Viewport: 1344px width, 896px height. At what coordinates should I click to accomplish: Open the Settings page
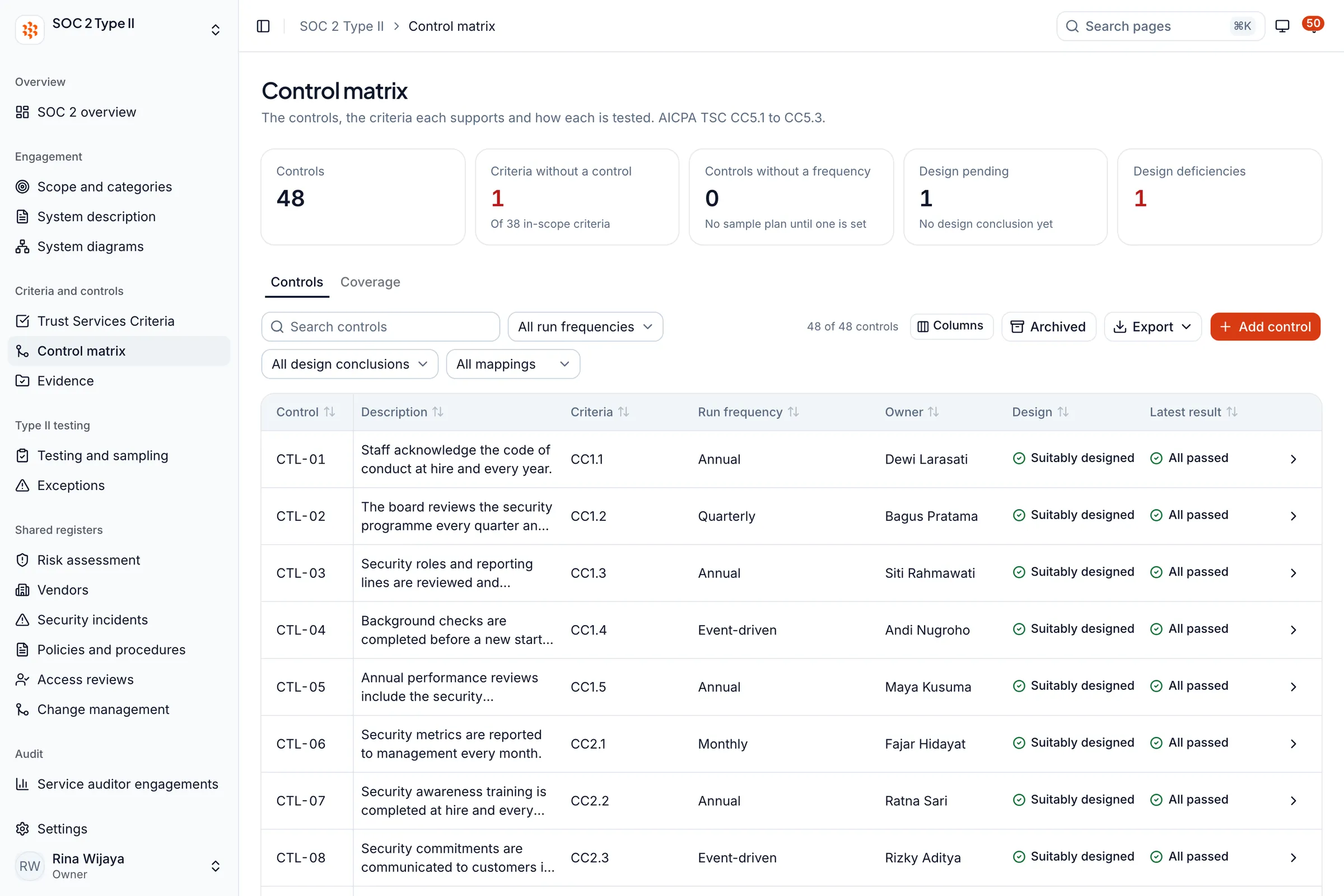pyautogui.click(x=119, y=829)
